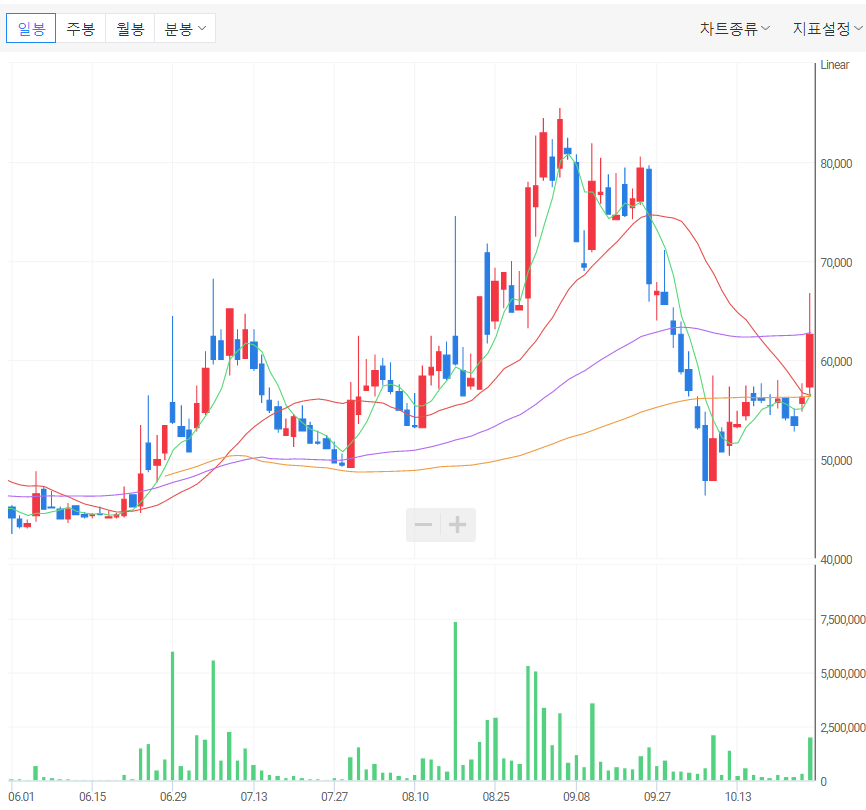The image size is (866, 810).
Task: Click the 5,000,000 volume axis label
Action: [843, 674]
